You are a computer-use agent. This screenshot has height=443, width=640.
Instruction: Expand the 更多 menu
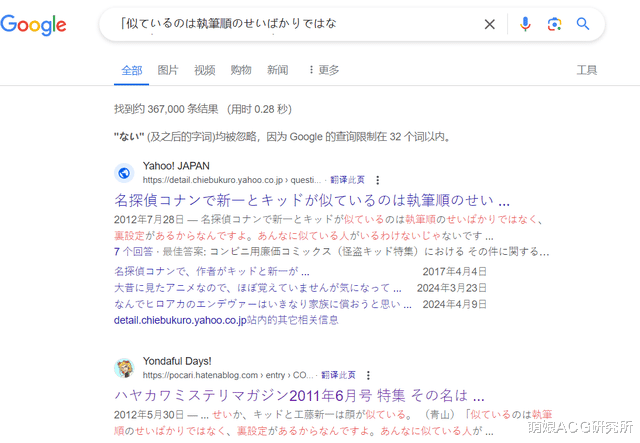[x=324, y=70]
